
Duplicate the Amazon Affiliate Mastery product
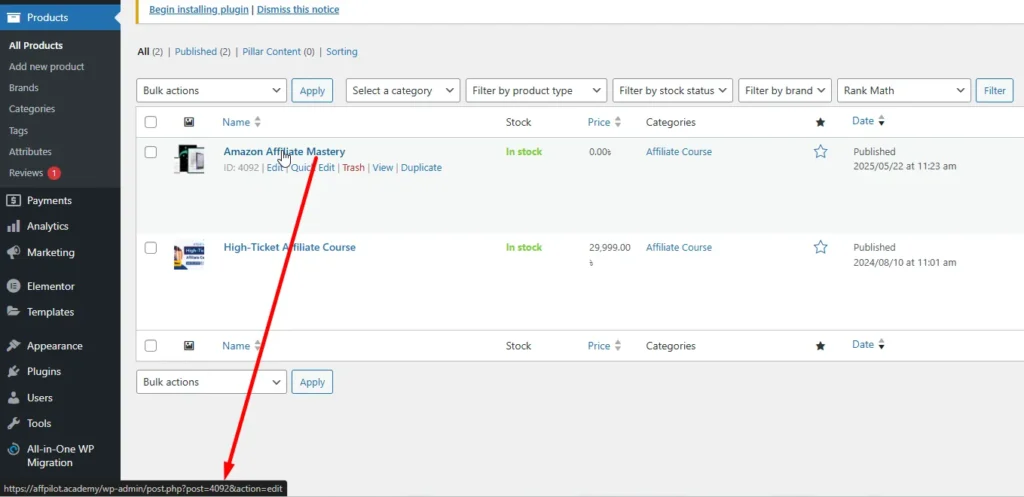pos(421,167)
